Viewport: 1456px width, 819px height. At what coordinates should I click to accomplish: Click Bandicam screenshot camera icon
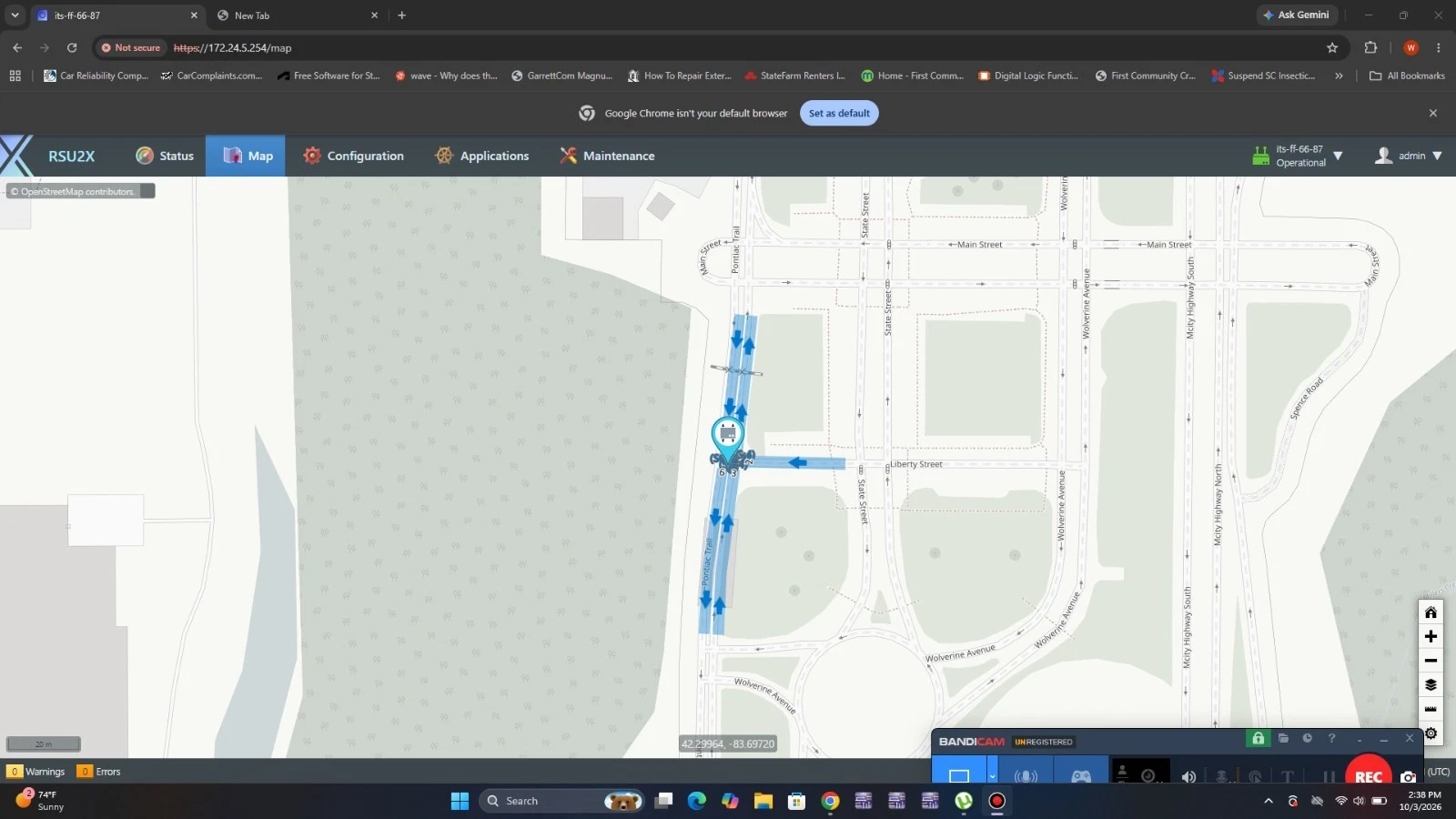coord(1409,776)
